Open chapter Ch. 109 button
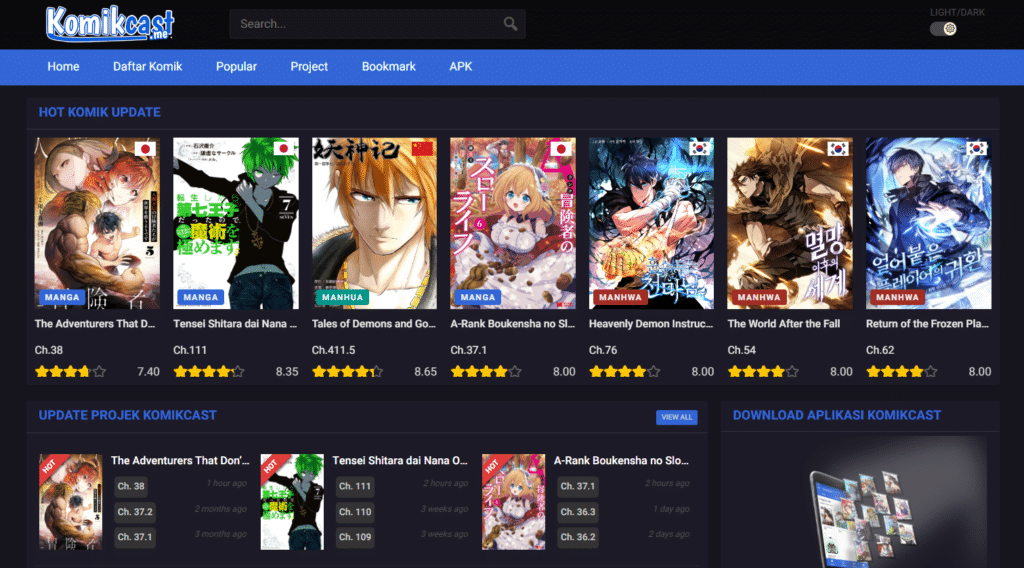This screenshot has width=1024, height=568. (355, 537)
